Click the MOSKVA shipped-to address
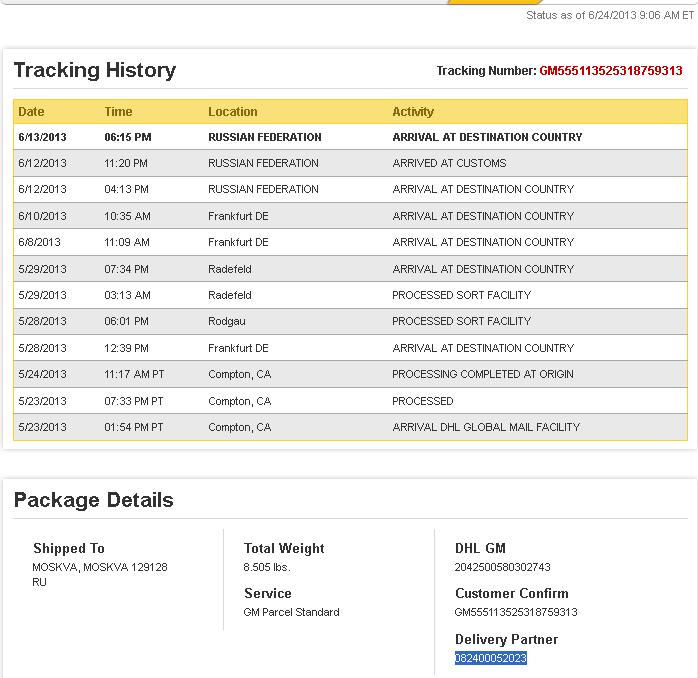The image size is (698, 678). tap(100, 567)
